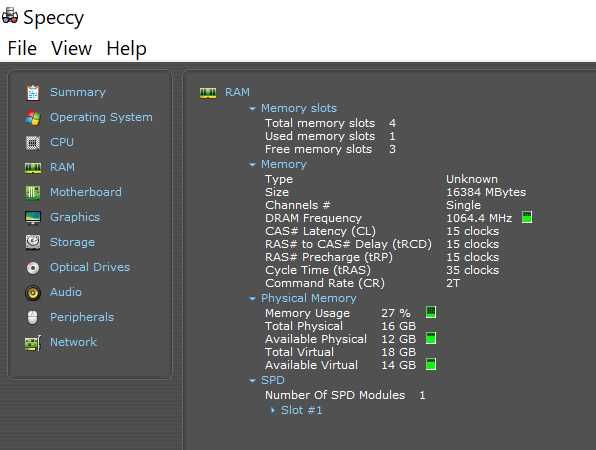Viewport: 596px width, 450px height.
Task: Click the Total Virtual label
Action: pyautogui.click(x=300, y=352)
